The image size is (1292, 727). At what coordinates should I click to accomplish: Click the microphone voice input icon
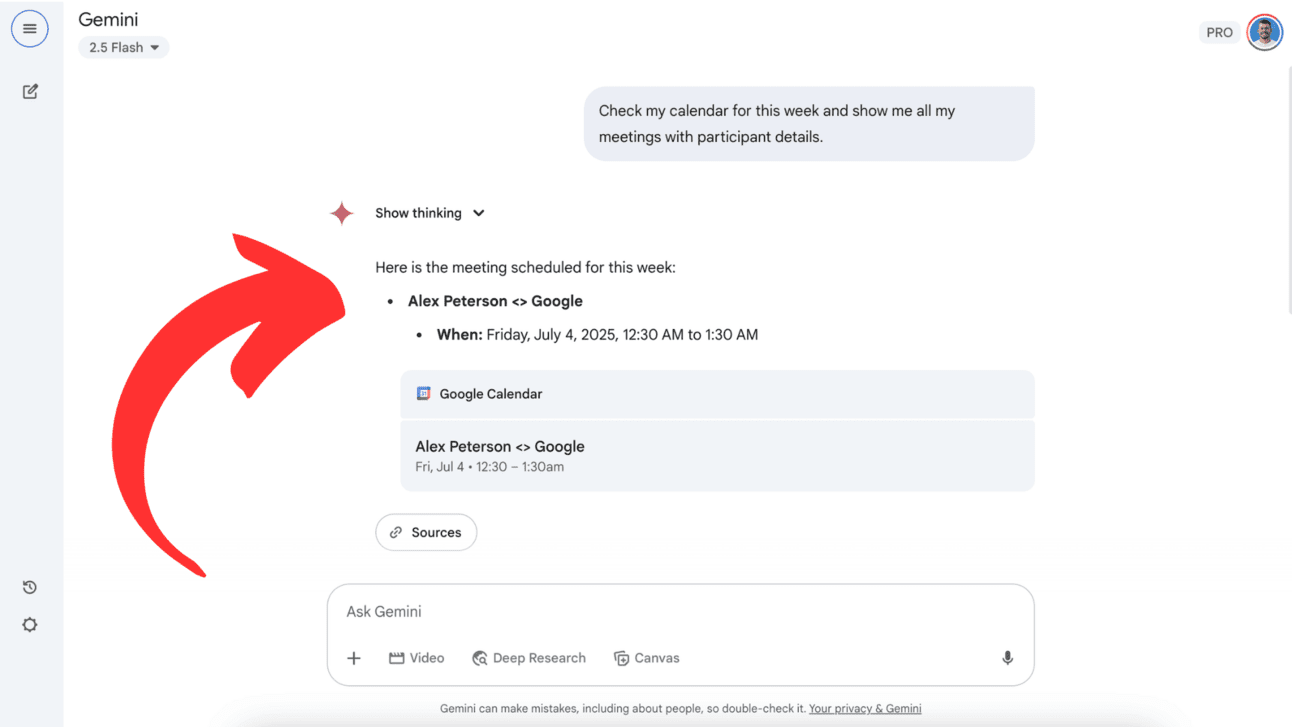pyautogui.click(x=1007, y=658)
